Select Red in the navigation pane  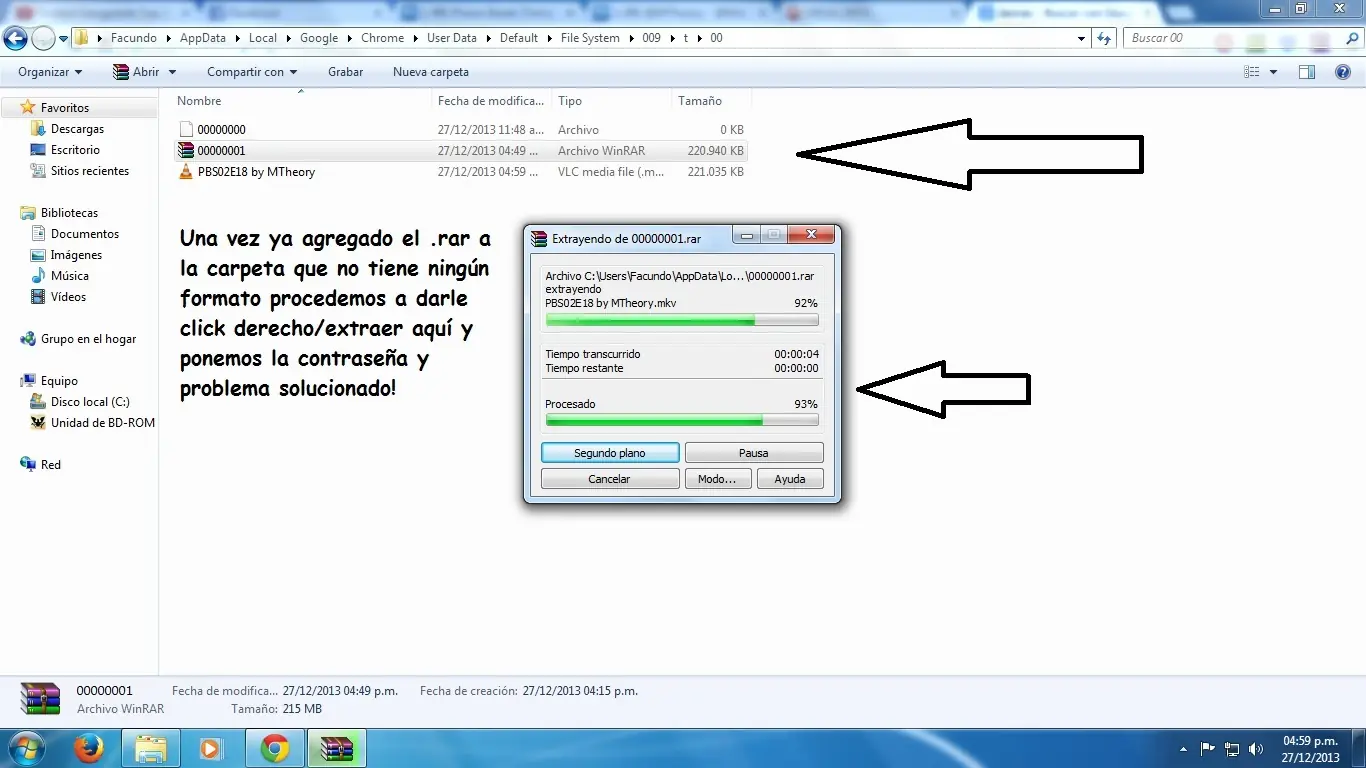[x=50, y=465]
